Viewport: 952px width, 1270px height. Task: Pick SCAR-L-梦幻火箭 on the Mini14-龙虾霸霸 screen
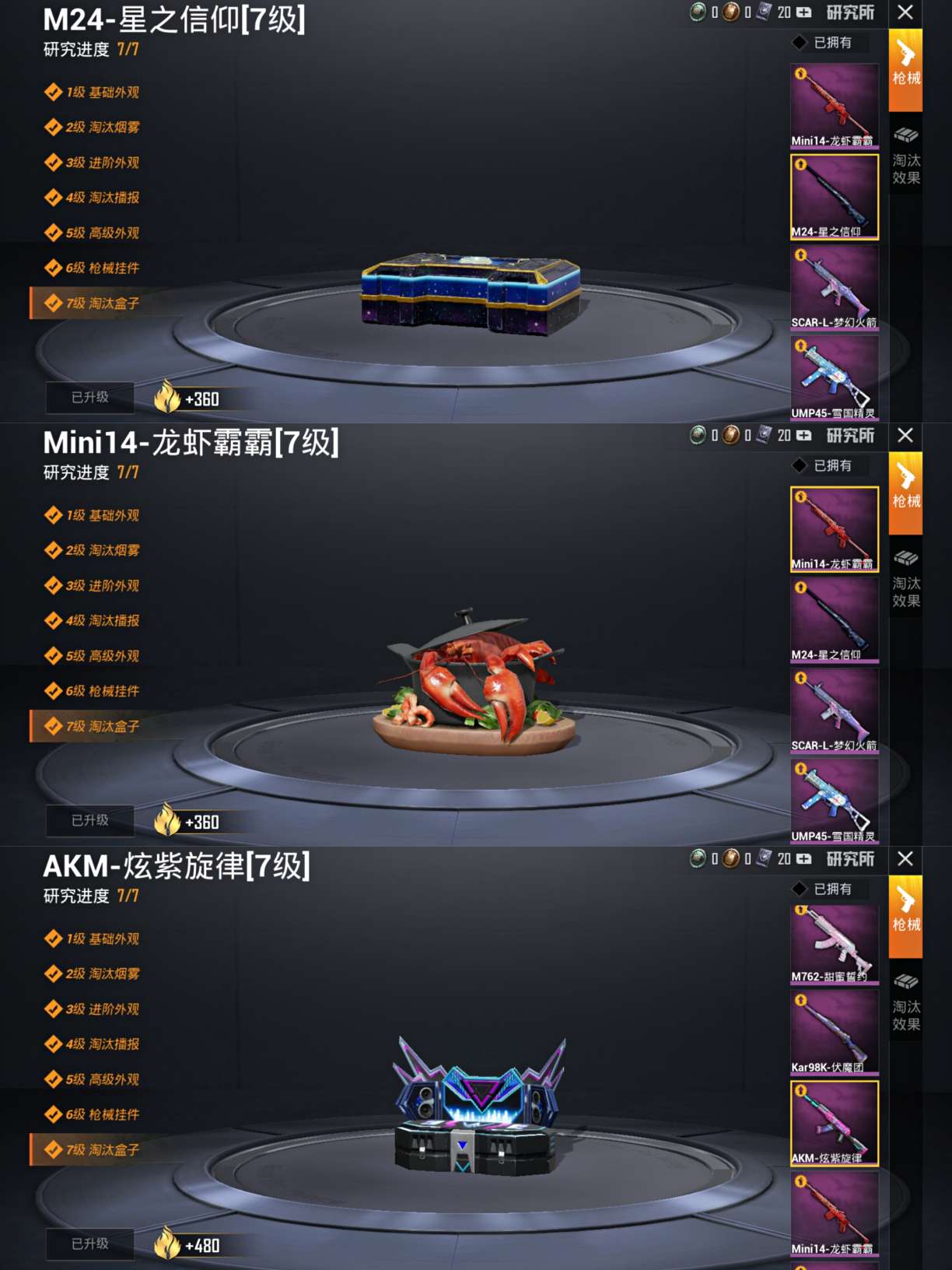click(835, 710)
